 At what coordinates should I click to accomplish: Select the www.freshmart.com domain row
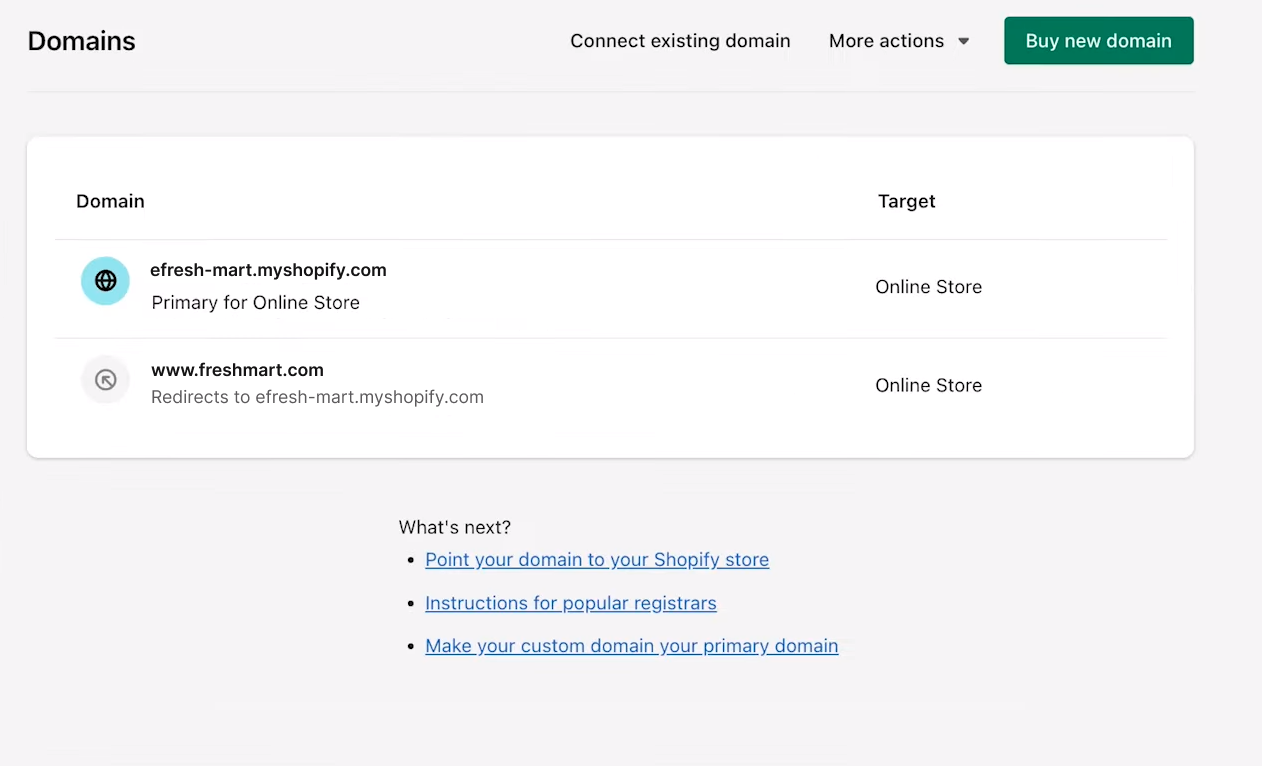[237, 370]
